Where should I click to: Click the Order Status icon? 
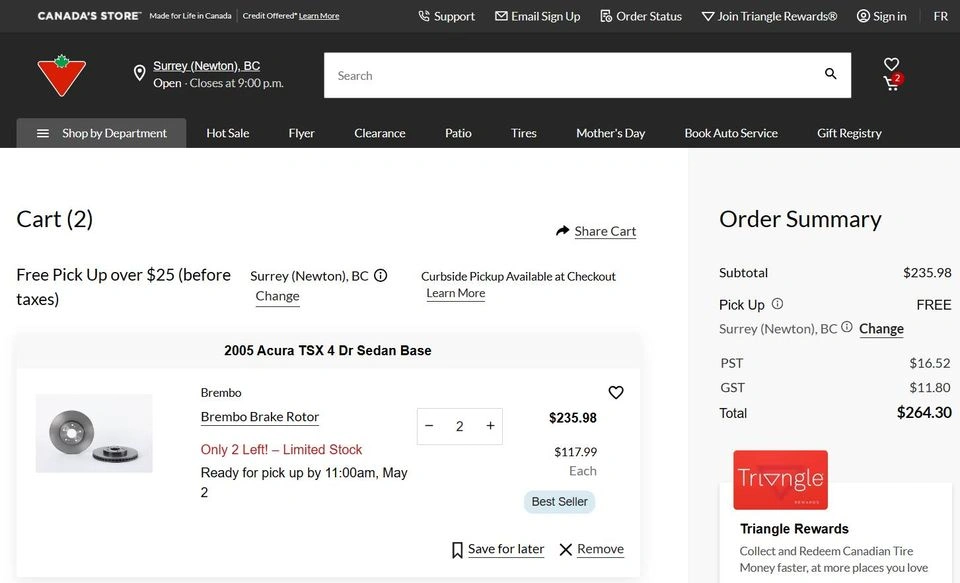pos(606,16)
